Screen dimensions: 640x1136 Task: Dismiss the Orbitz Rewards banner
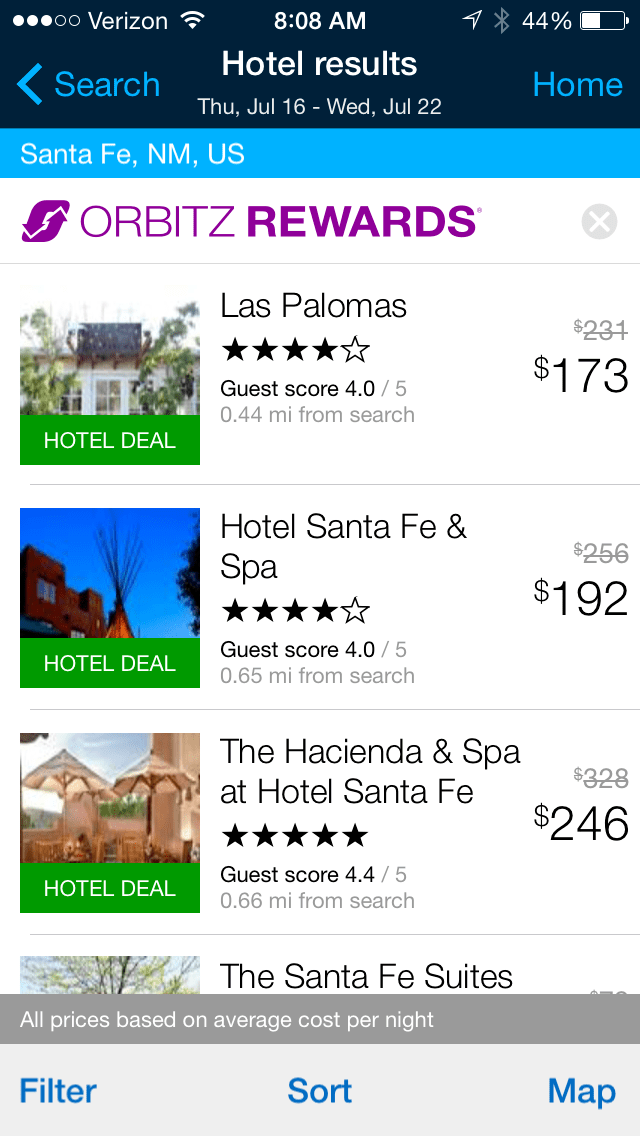tap(599, 221)
